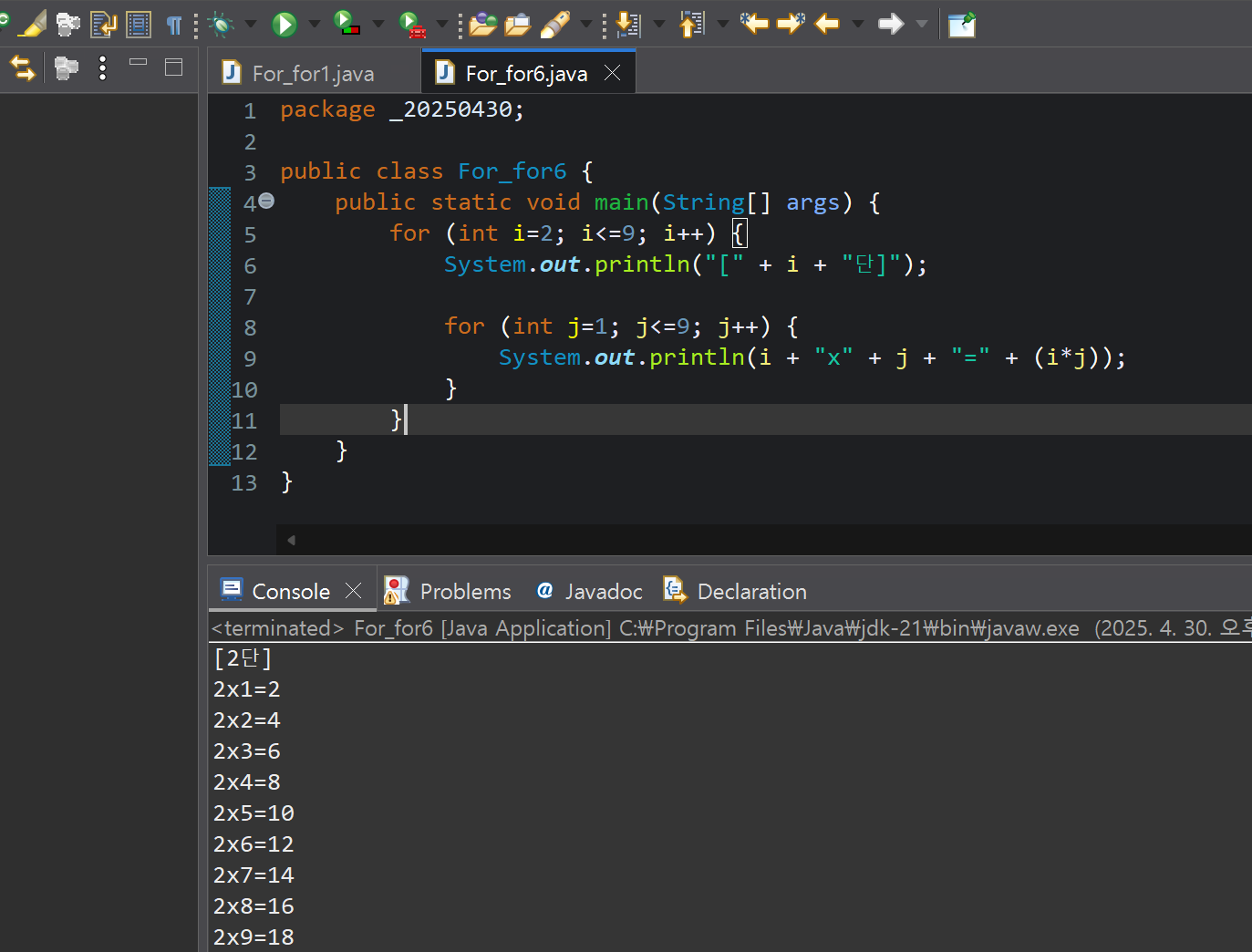Toggle Link with Editor in side panel
Viewport: 1252px width, 952px height.
click(x=22, y=67)
